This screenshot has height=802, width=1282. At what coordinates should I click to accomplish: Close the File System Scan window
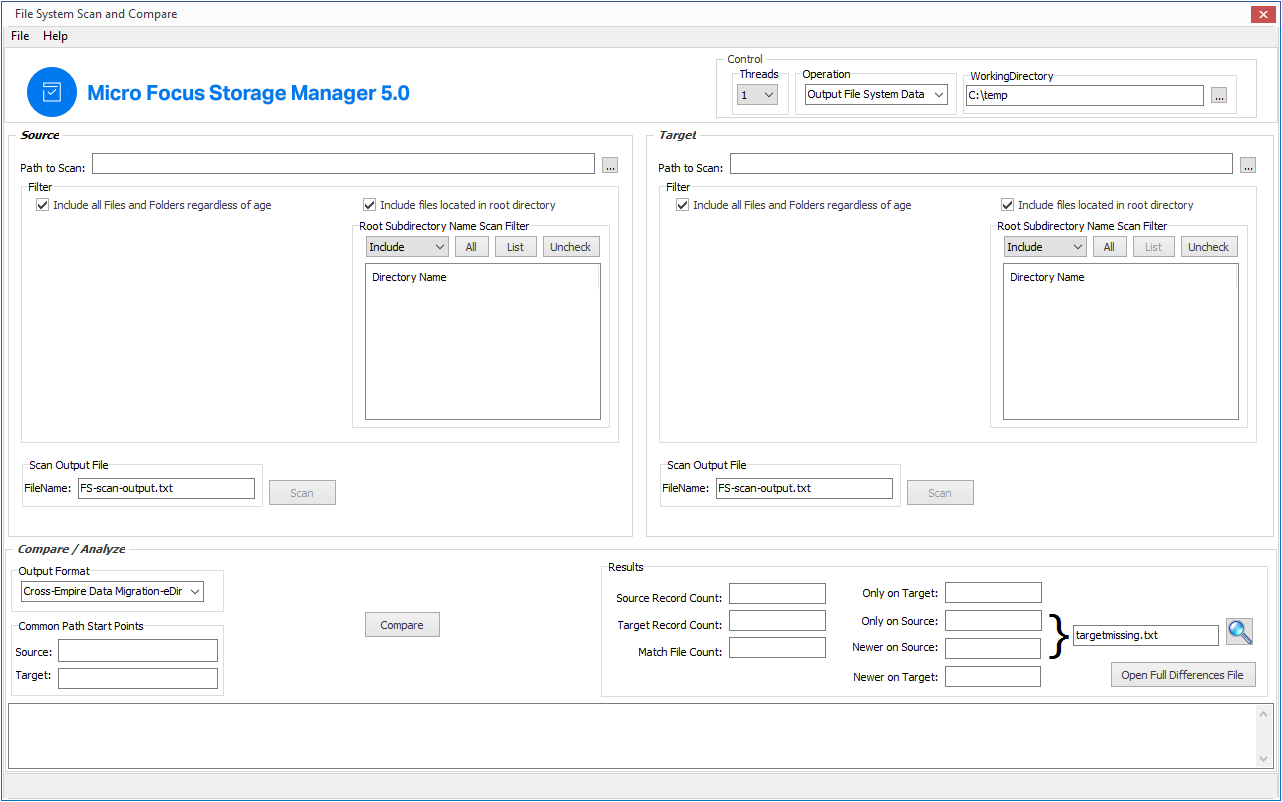1262,14
